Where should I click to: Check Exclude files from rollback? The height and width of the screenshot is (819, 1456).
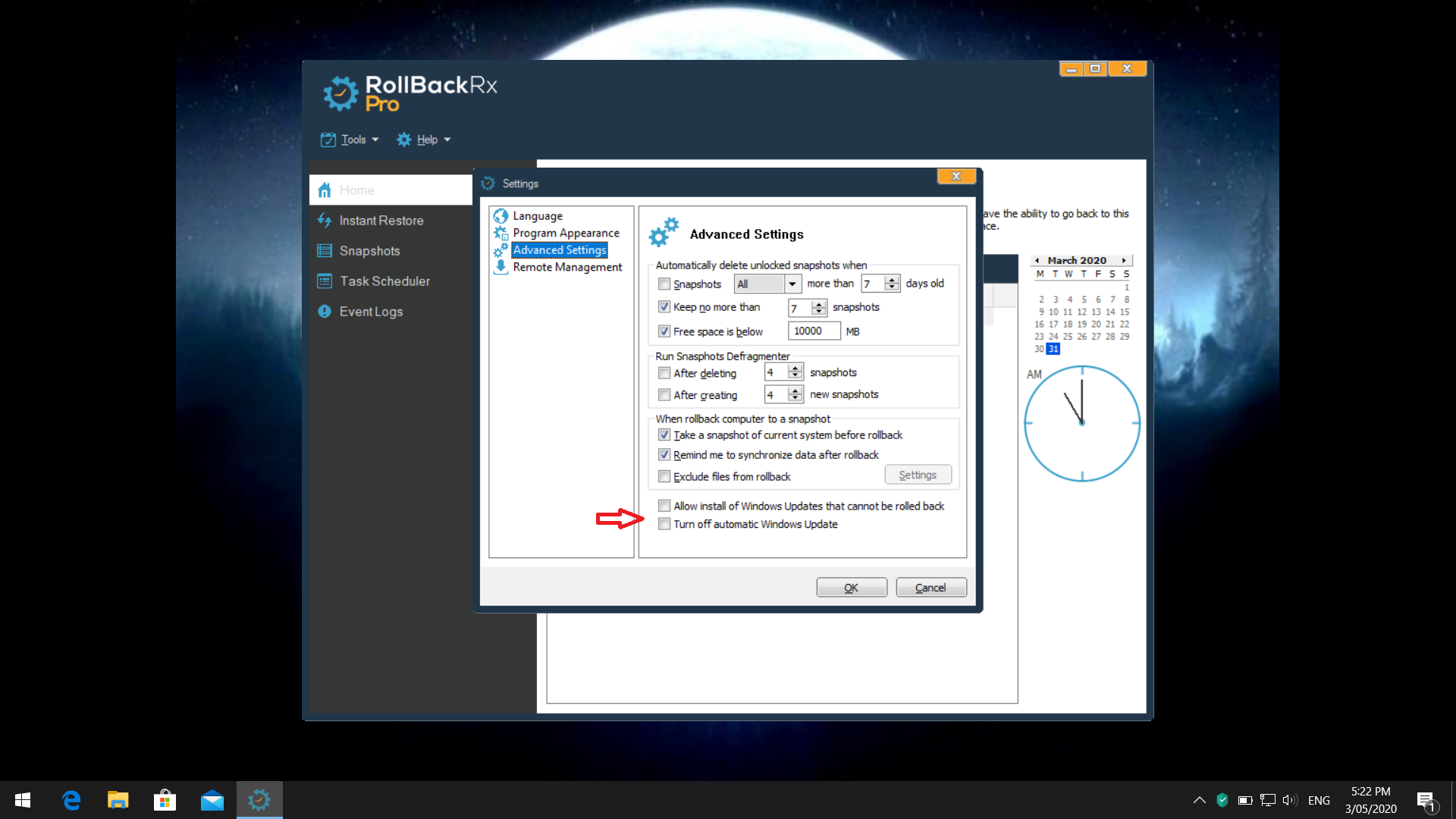point(664,476)
